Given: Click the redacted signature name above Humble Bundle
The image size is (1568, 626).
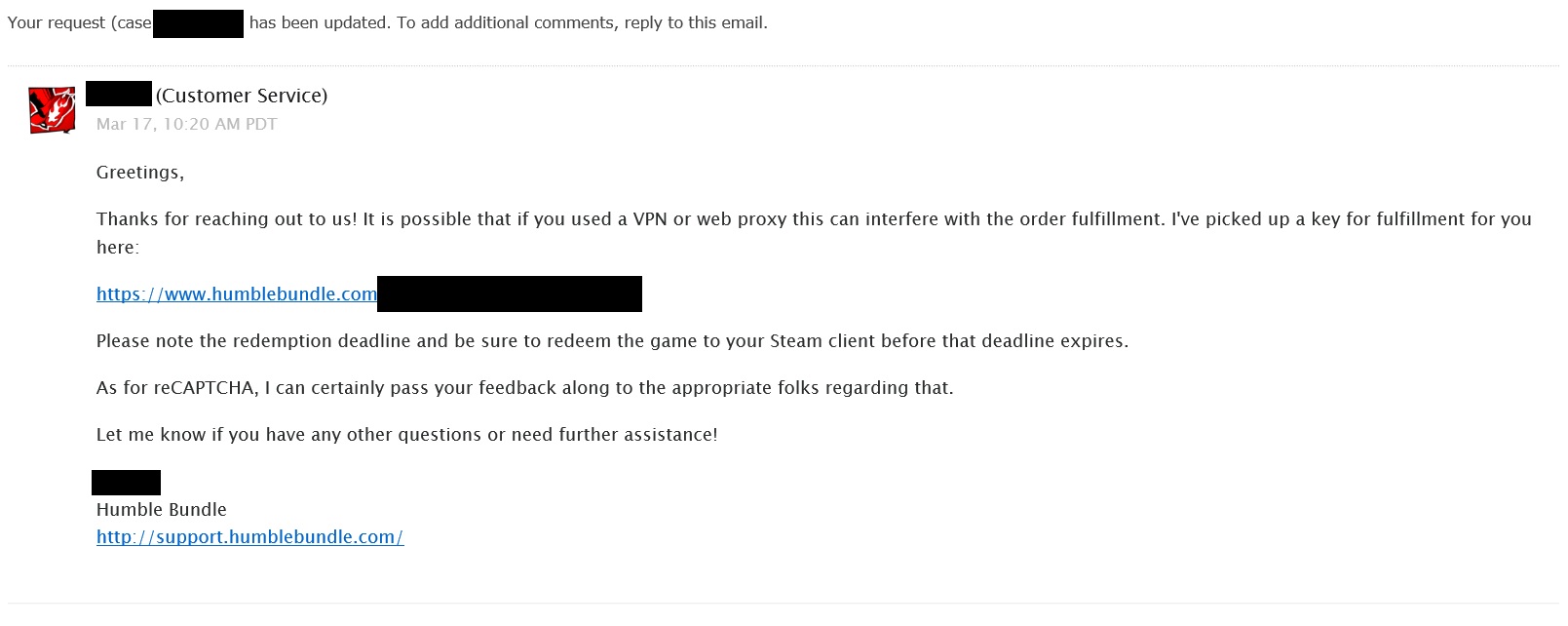Looking at the screenshot, I should [127, 483].
